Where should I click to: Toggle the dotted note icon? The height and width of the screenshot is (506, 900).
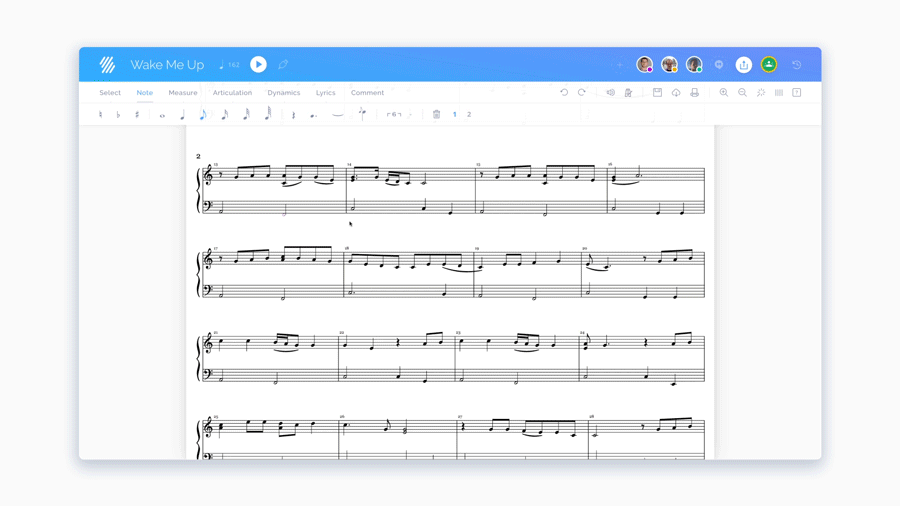tap(313, 115)
